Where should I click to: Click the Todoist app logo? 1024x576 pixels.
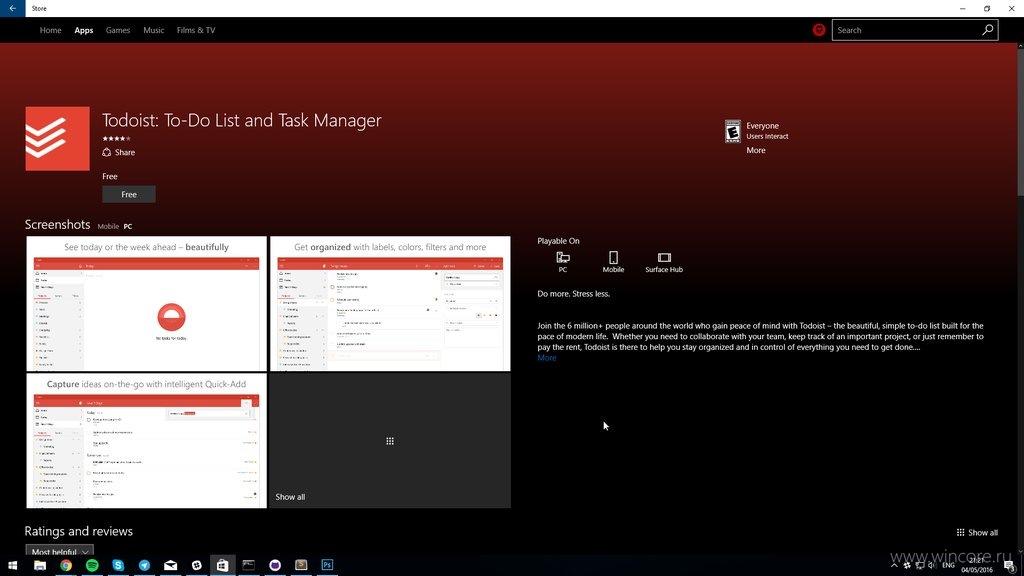point(57,138)
